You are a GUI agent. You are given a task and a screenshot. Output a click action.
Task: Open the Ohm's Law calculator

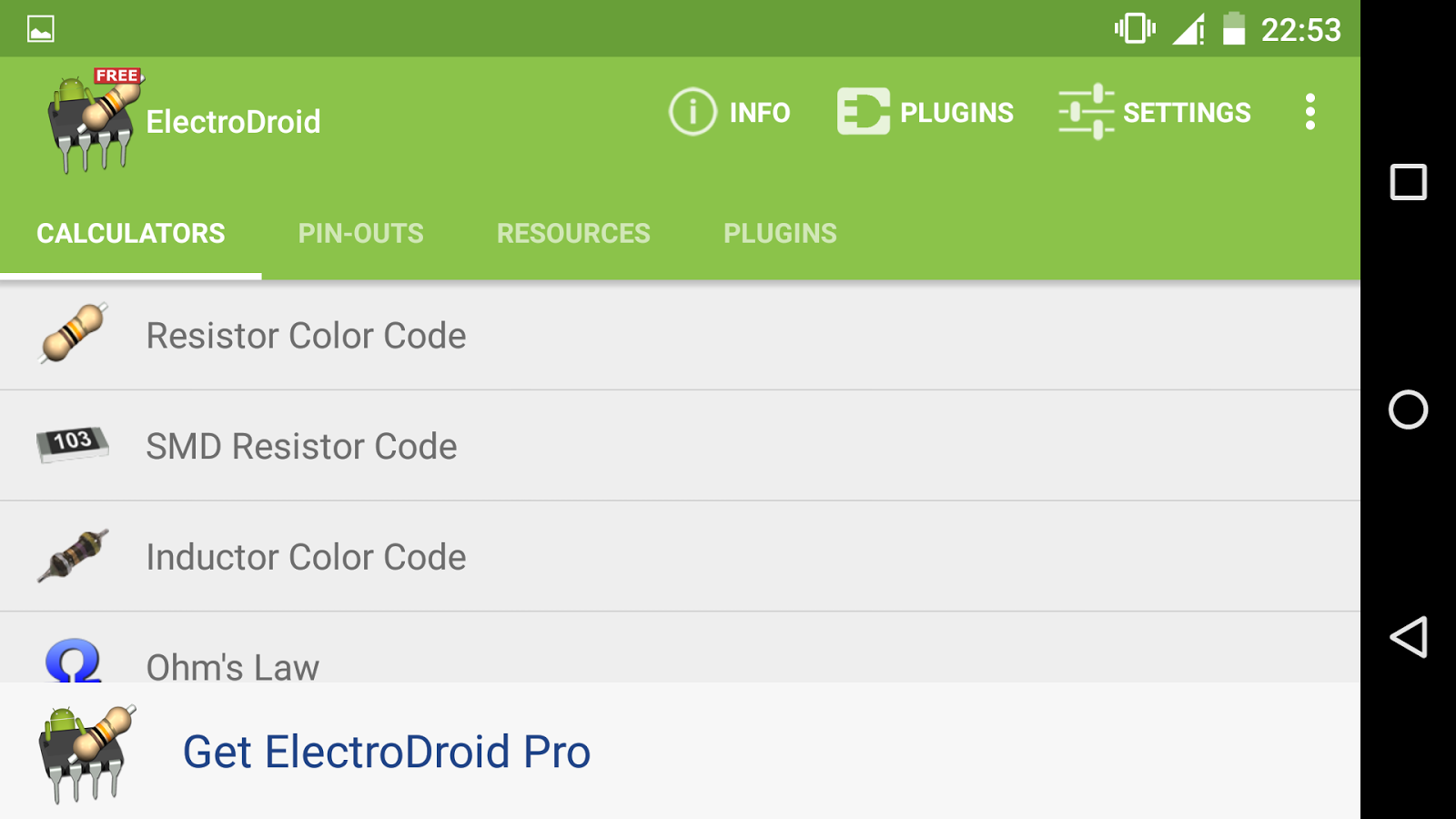[x=233, y=666]
